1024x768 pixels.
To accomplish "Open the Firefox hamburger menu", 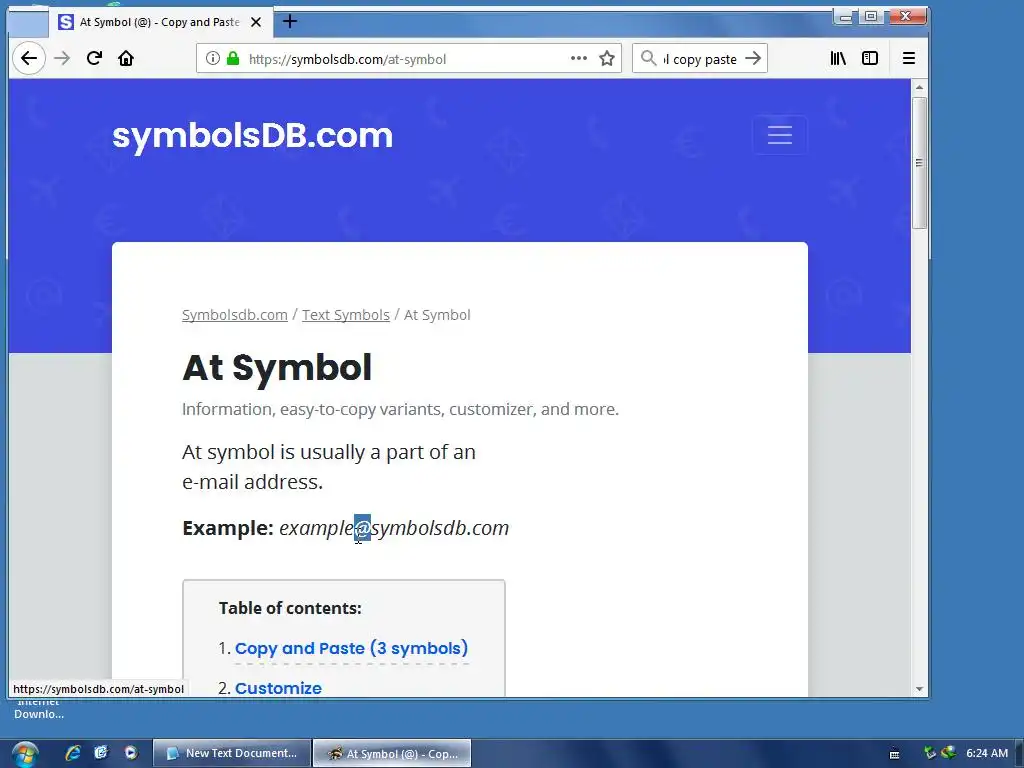I will tap(908, 59).
